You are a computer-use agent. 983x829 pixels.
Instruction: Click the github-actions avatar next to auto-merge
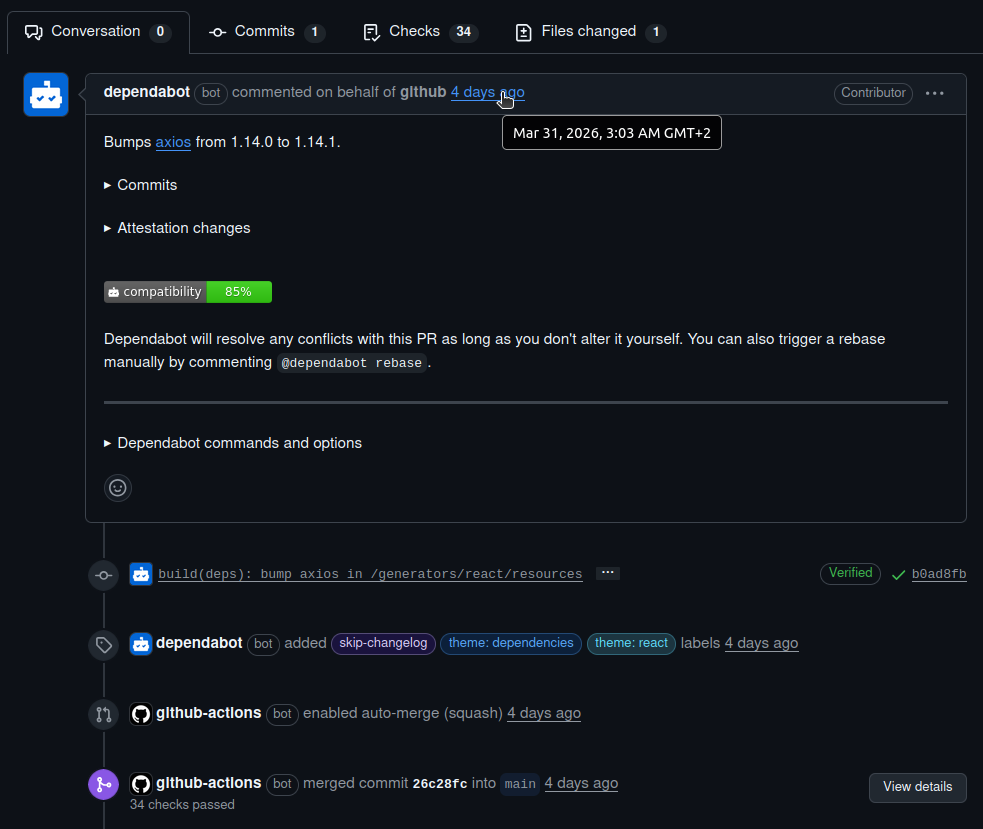(x=141, y=714)
